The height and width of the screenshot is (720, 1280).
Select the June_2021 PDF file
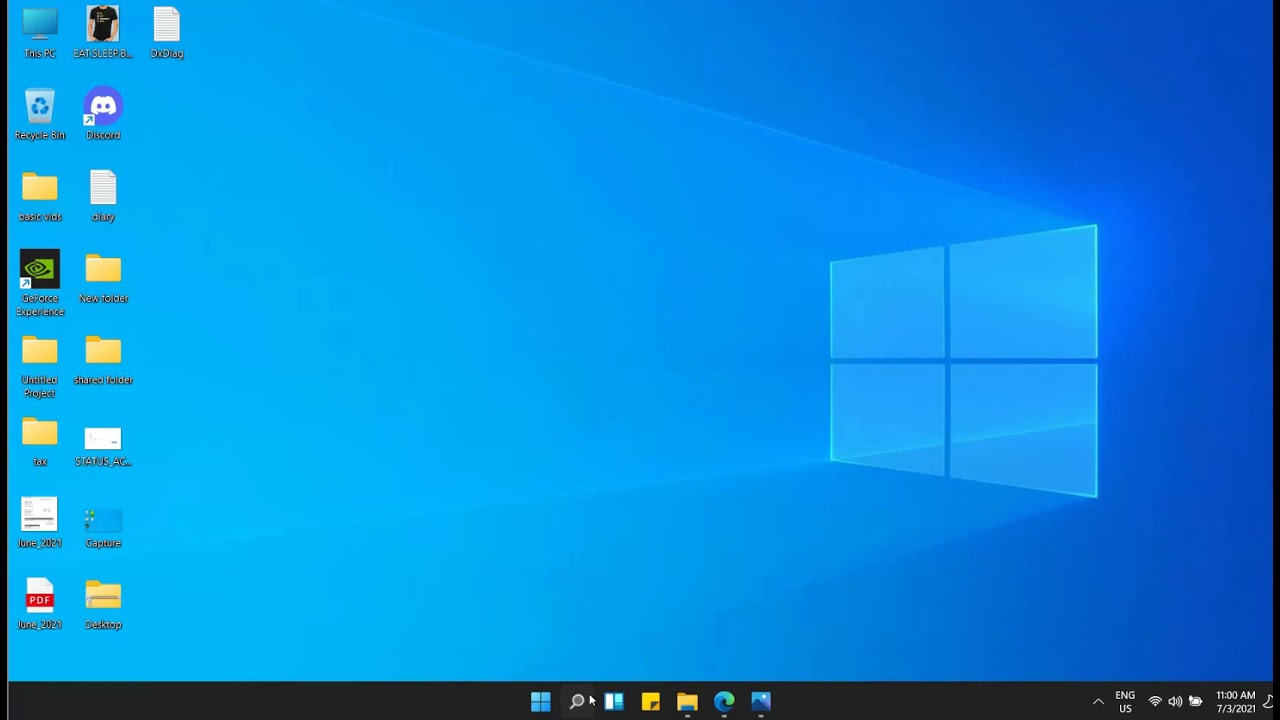click(40, 604)
